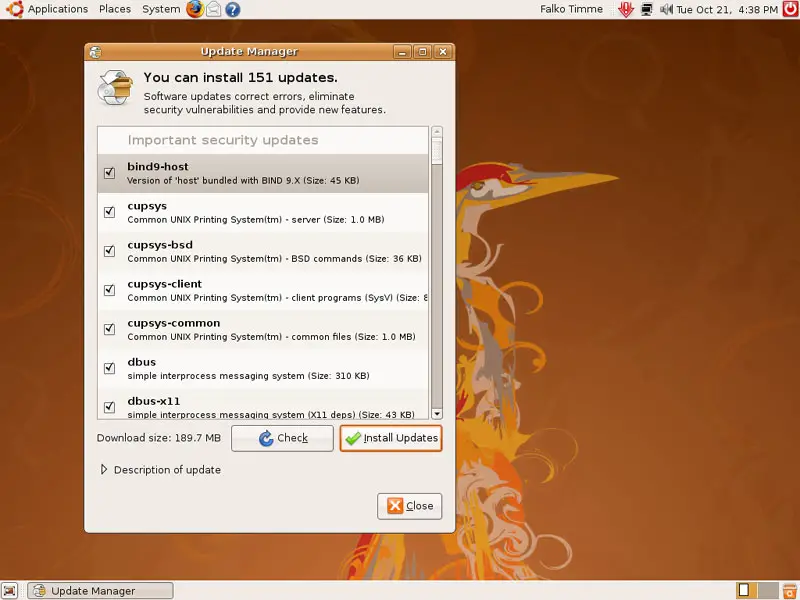This screenshot has height=600, width=800.
Task: Select the cupsys-common package name
Action: (x=173, y=323)
